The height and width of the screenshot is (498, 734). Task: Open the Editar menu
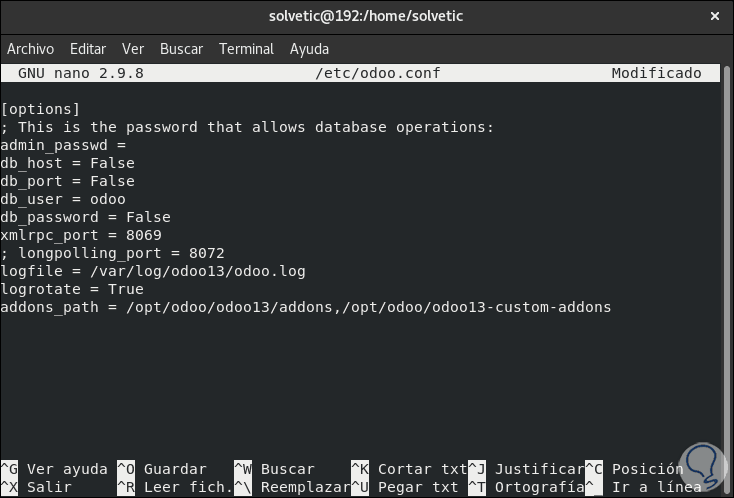(x=88, y=49)
